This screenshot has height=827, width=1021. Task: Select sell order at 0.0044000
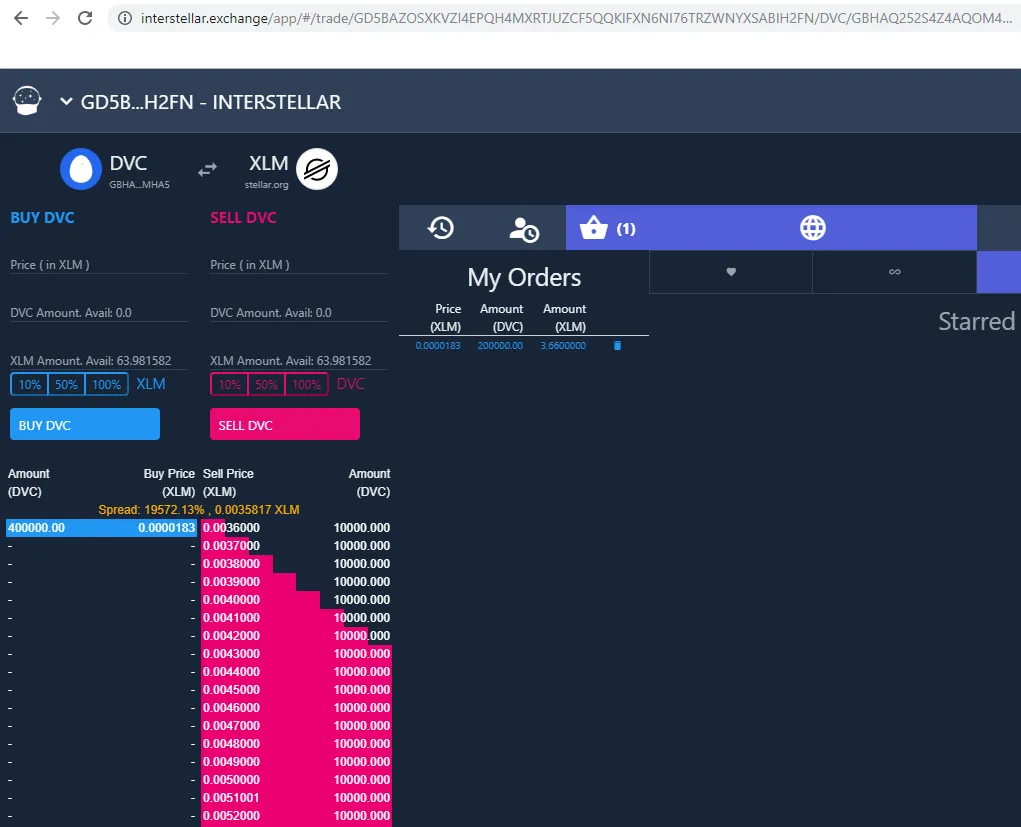point(296,672)
